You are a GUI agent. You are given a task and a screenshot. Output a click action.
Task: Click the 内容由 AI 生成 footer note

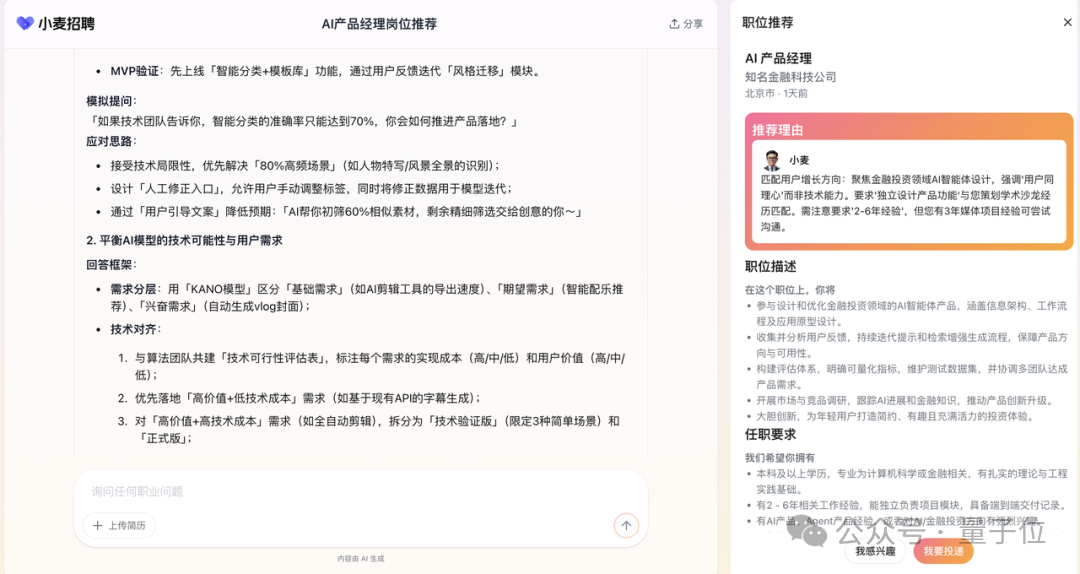pyautogui.click(x=360, y=558)
